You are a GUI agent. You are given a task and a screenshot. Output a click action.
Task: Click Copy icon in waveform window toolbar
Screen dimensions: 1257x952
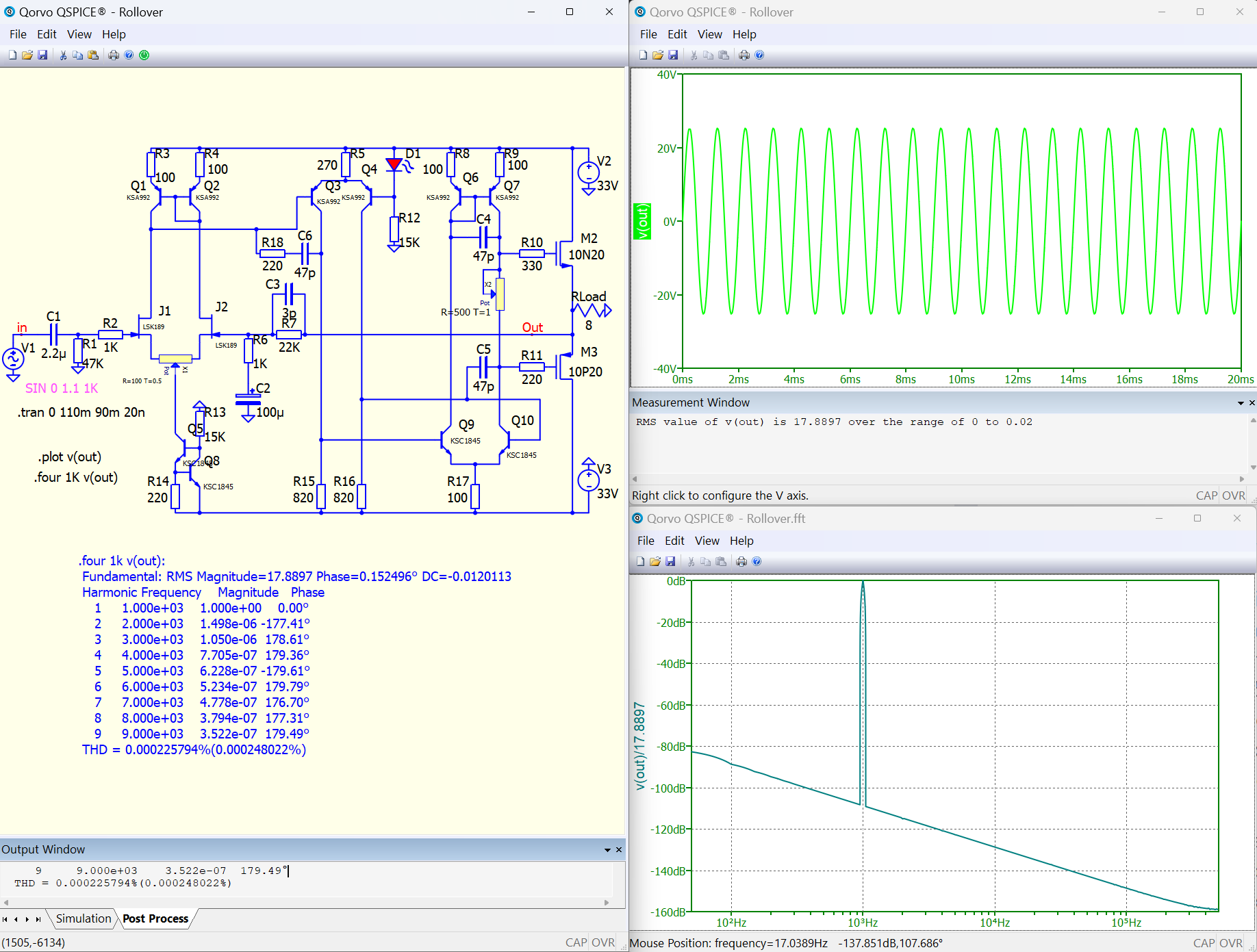pos(709,55)
